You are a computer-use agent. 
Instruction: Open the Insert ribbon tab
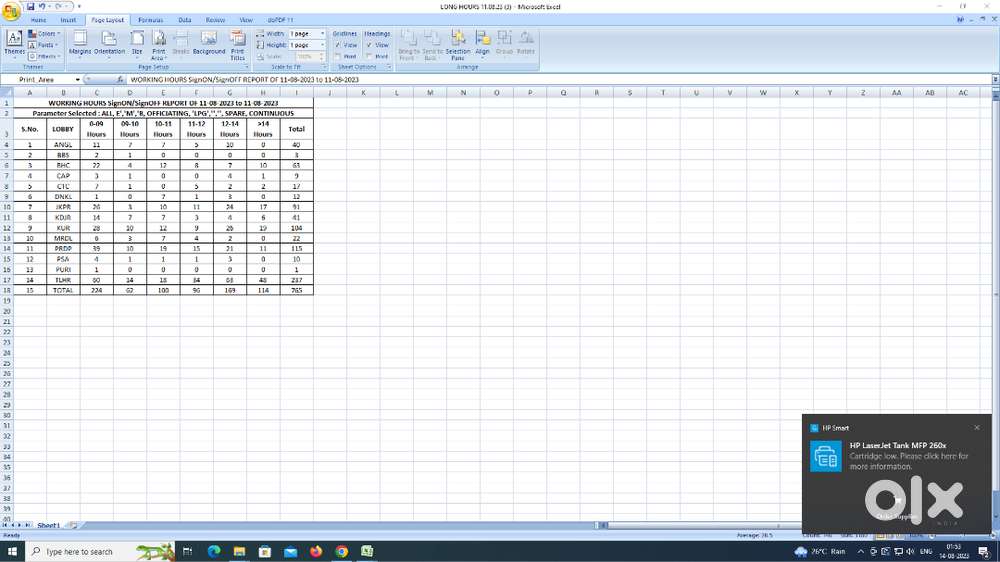coord(68,20)
